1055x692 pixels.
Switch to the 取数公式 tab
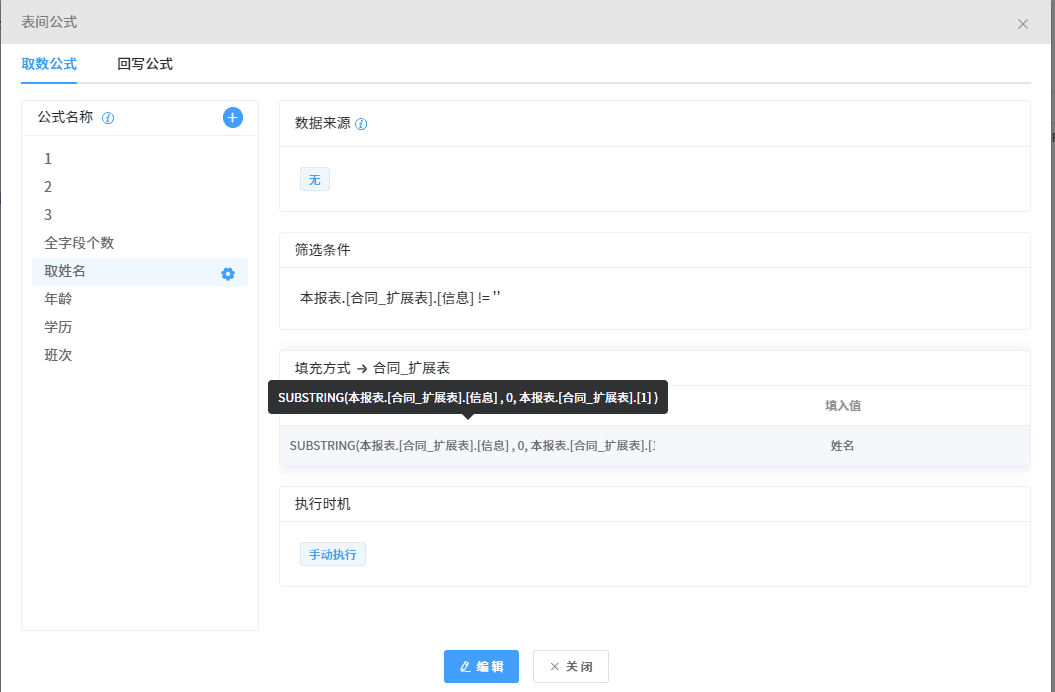point(49,64)
